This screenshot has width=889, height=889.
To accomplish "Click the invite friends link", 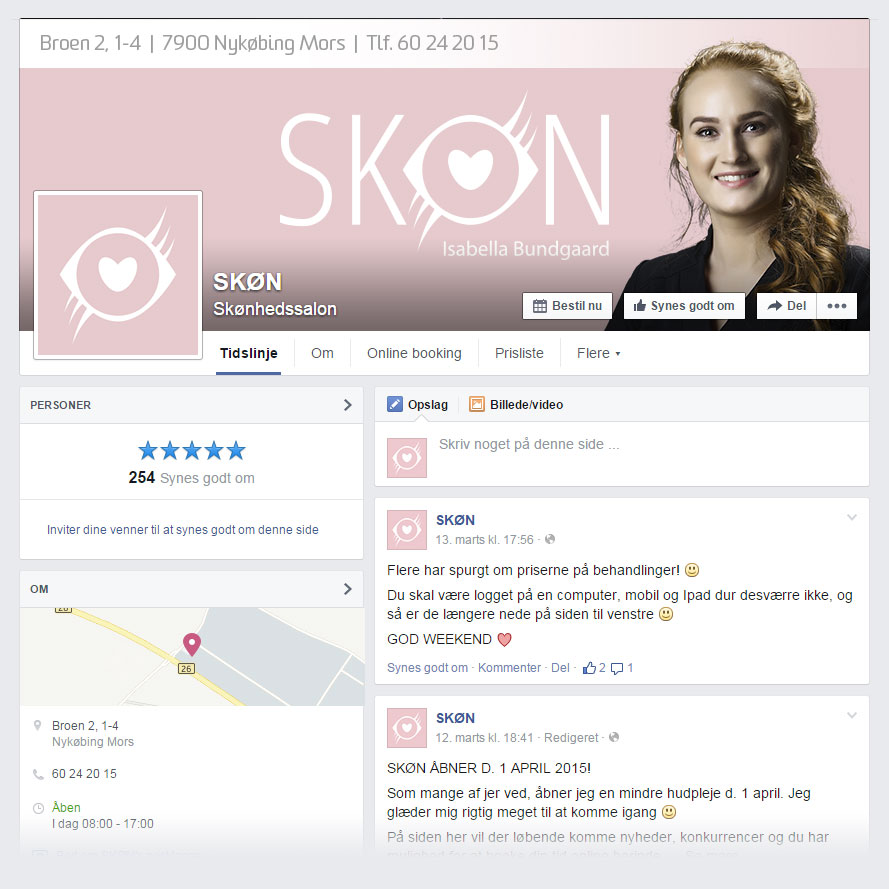I will point(183,530).
